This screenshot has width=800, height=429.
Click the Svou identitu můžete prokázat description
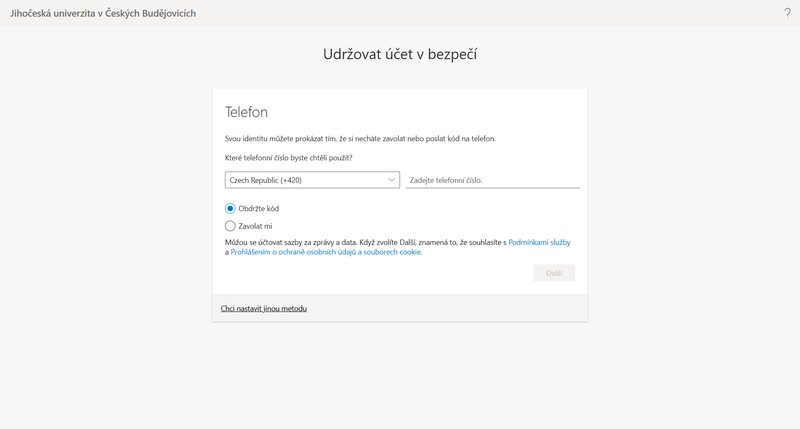pyautogui.click(x=360, y=139)
